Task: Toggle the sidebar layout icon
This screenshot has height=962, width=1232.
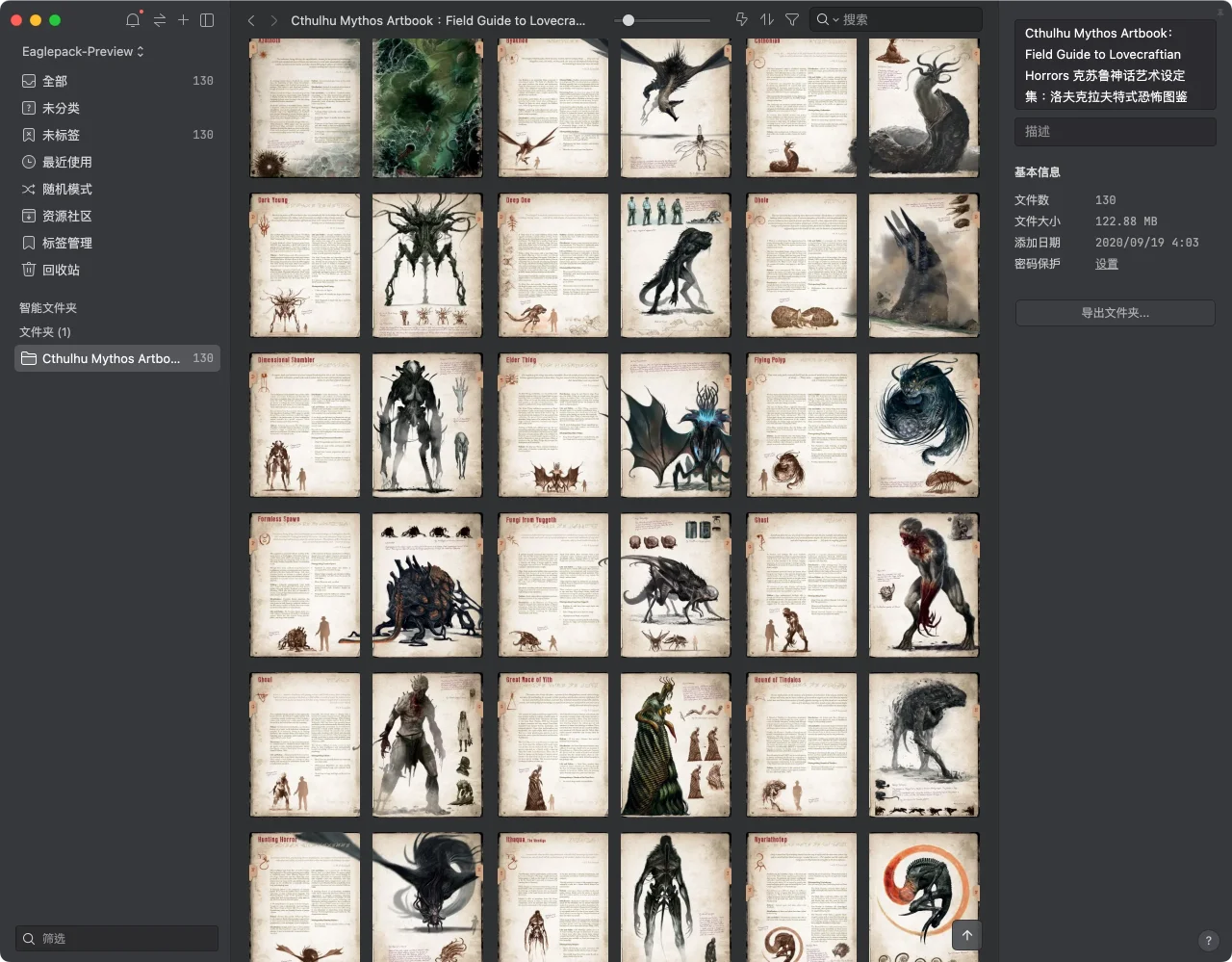Action: pyautogui.click(x=207, y=19)
